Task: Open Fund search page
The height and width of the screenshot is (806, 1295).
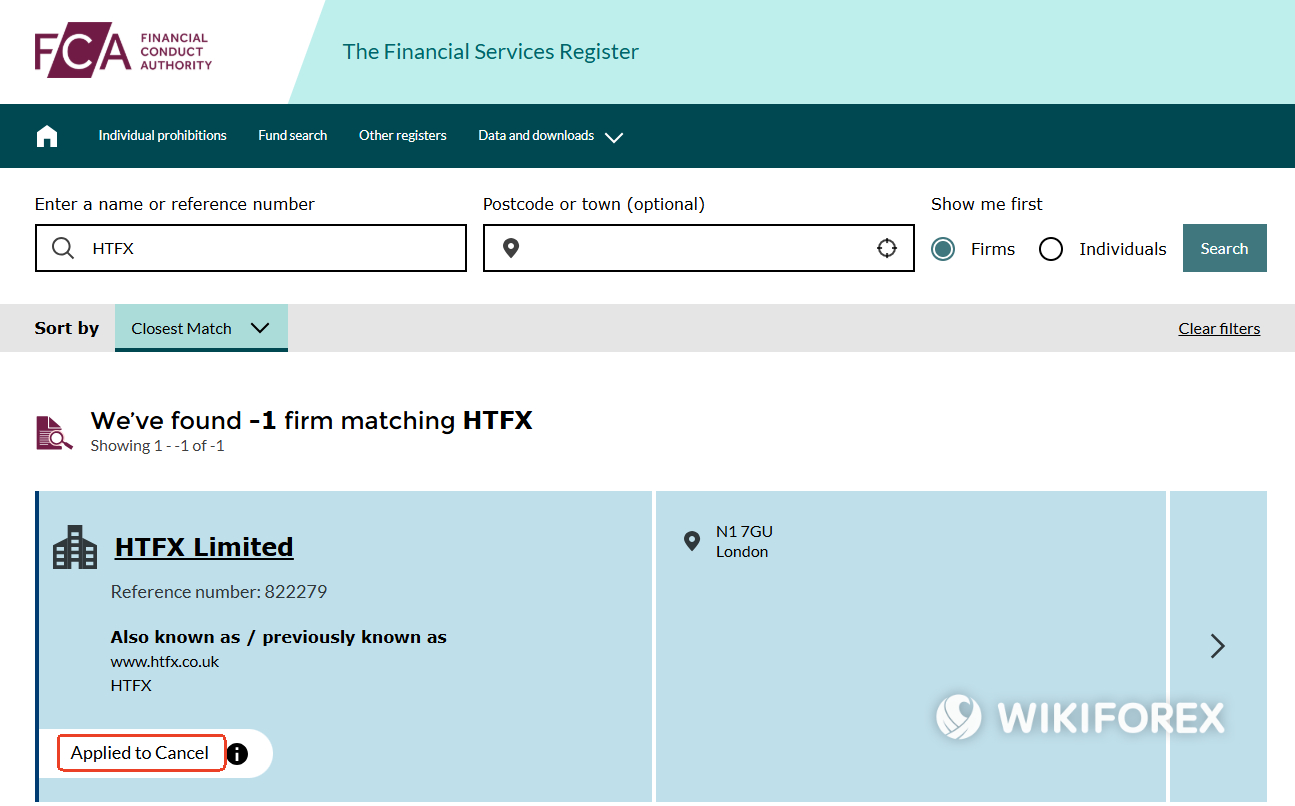Action: click(x=293, y=136)
